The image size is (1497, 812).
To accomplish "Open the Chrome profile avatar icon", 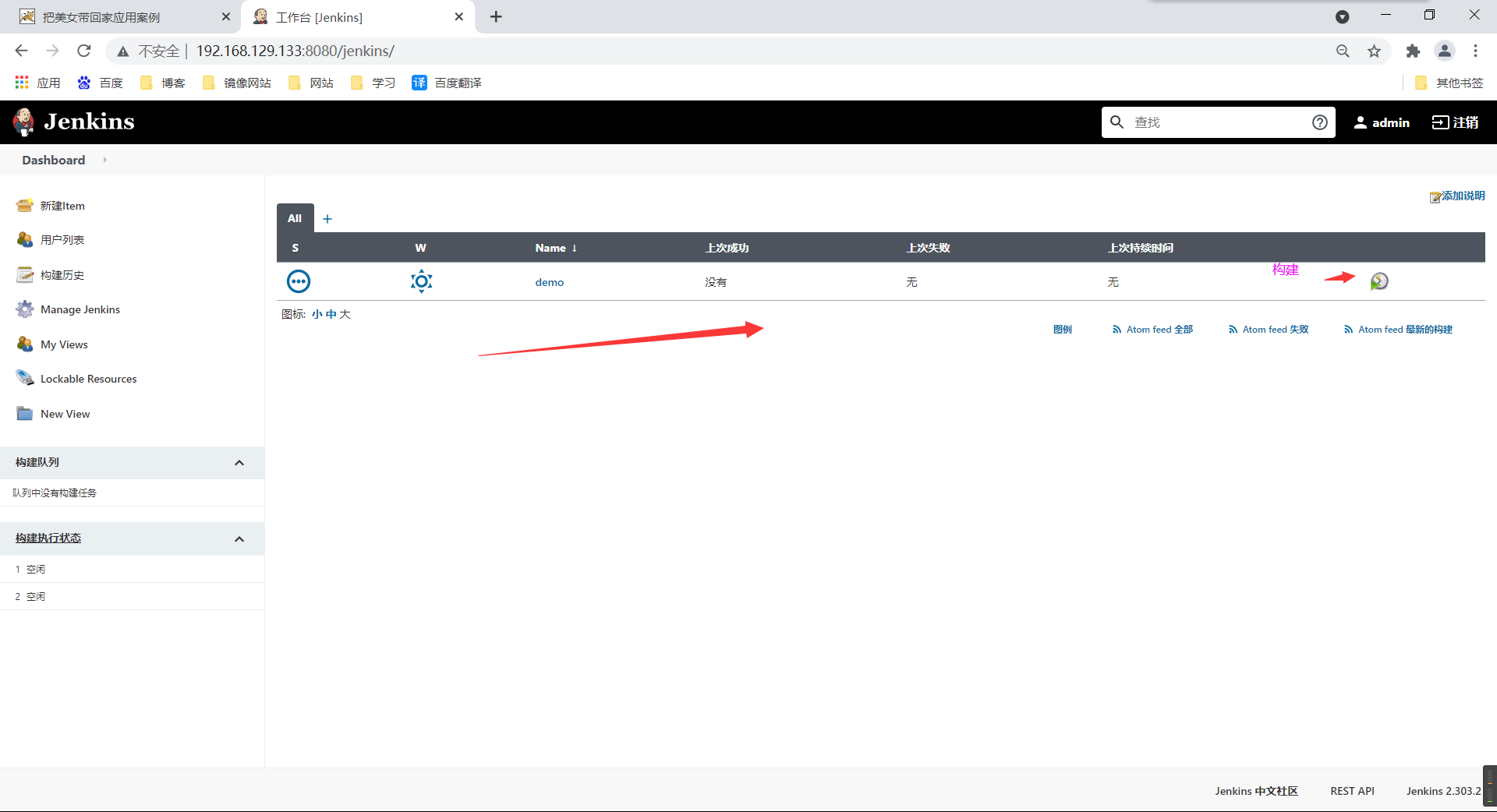I will point(1445,51).
